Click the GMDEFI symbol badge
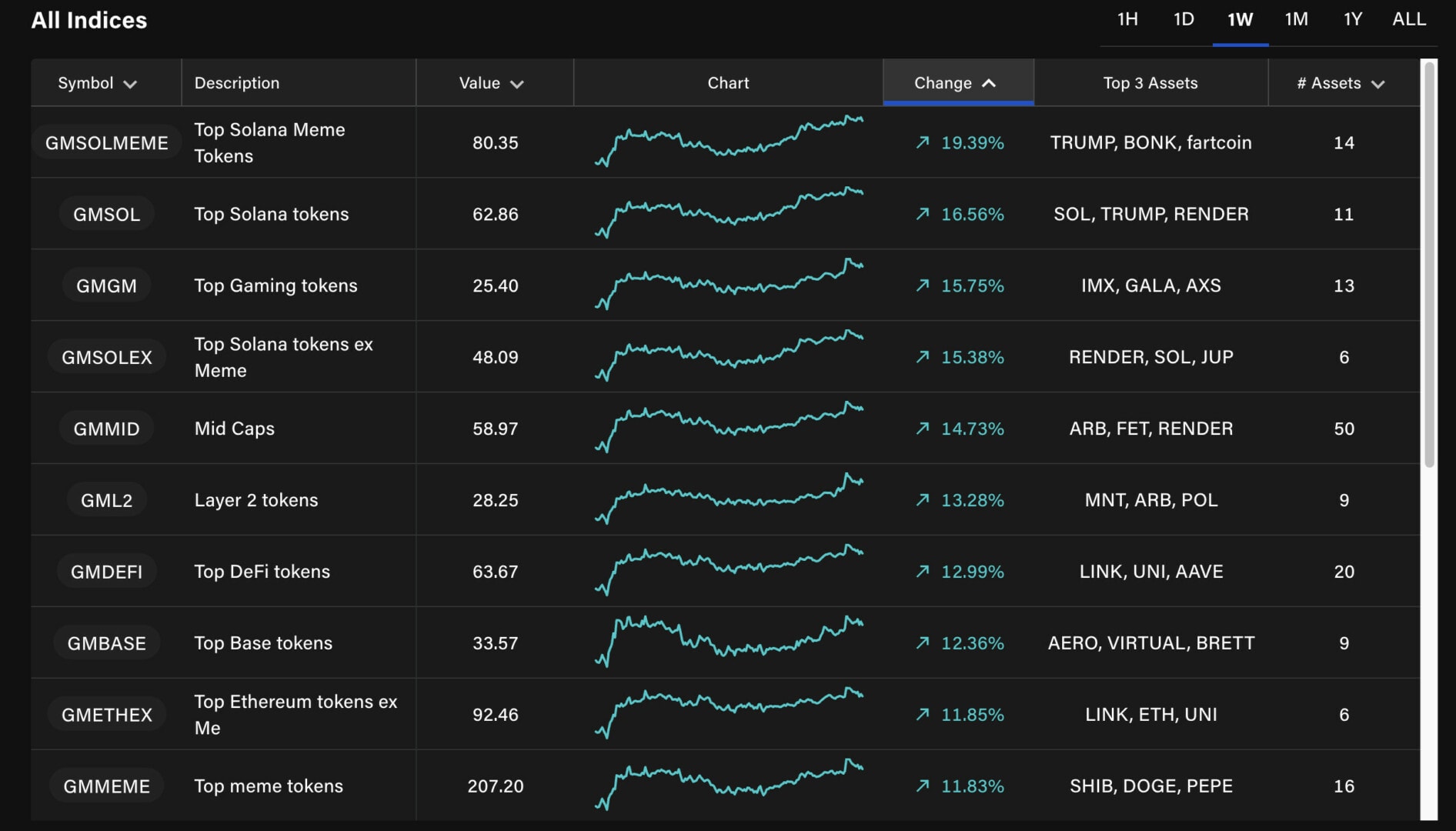Screen dimensions: 1456x831 pos(106,572)
